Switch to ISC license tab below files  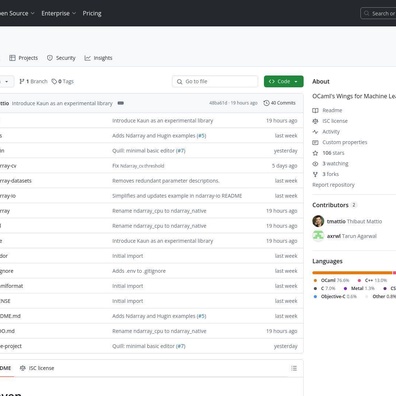tap(37, 368)
